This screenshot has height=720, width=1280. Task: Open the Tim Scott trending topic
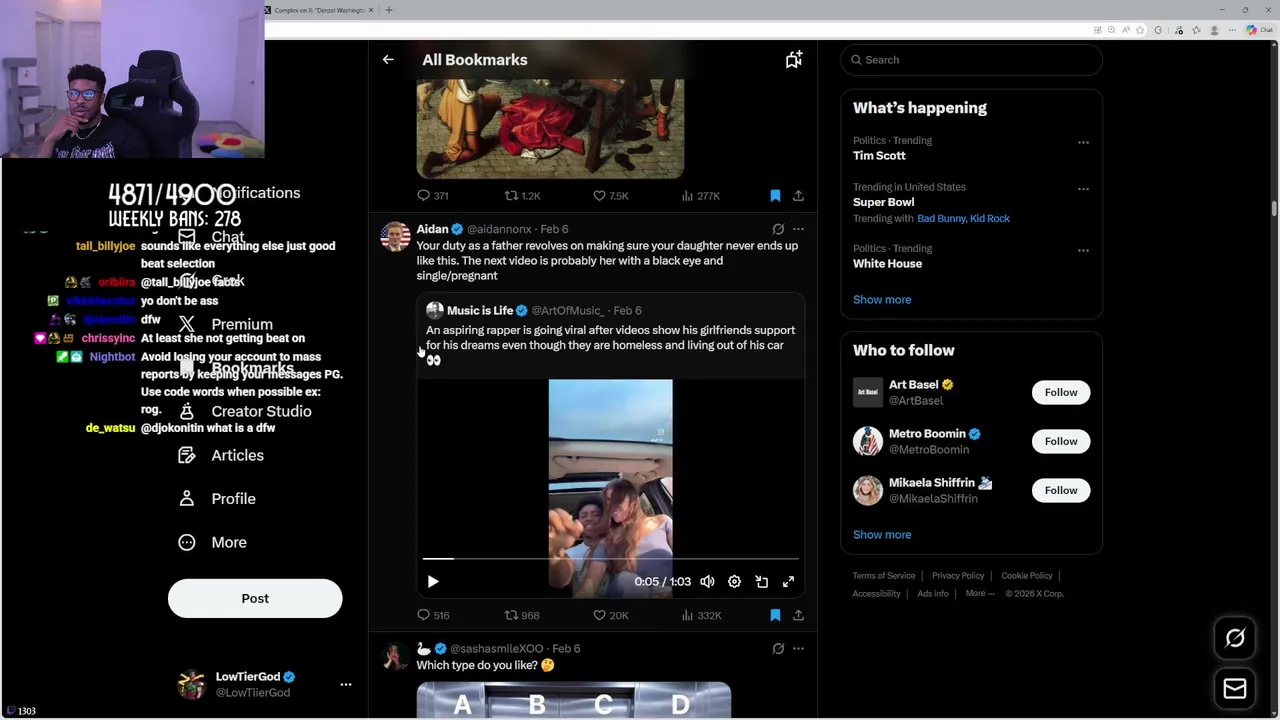(879, 155)
